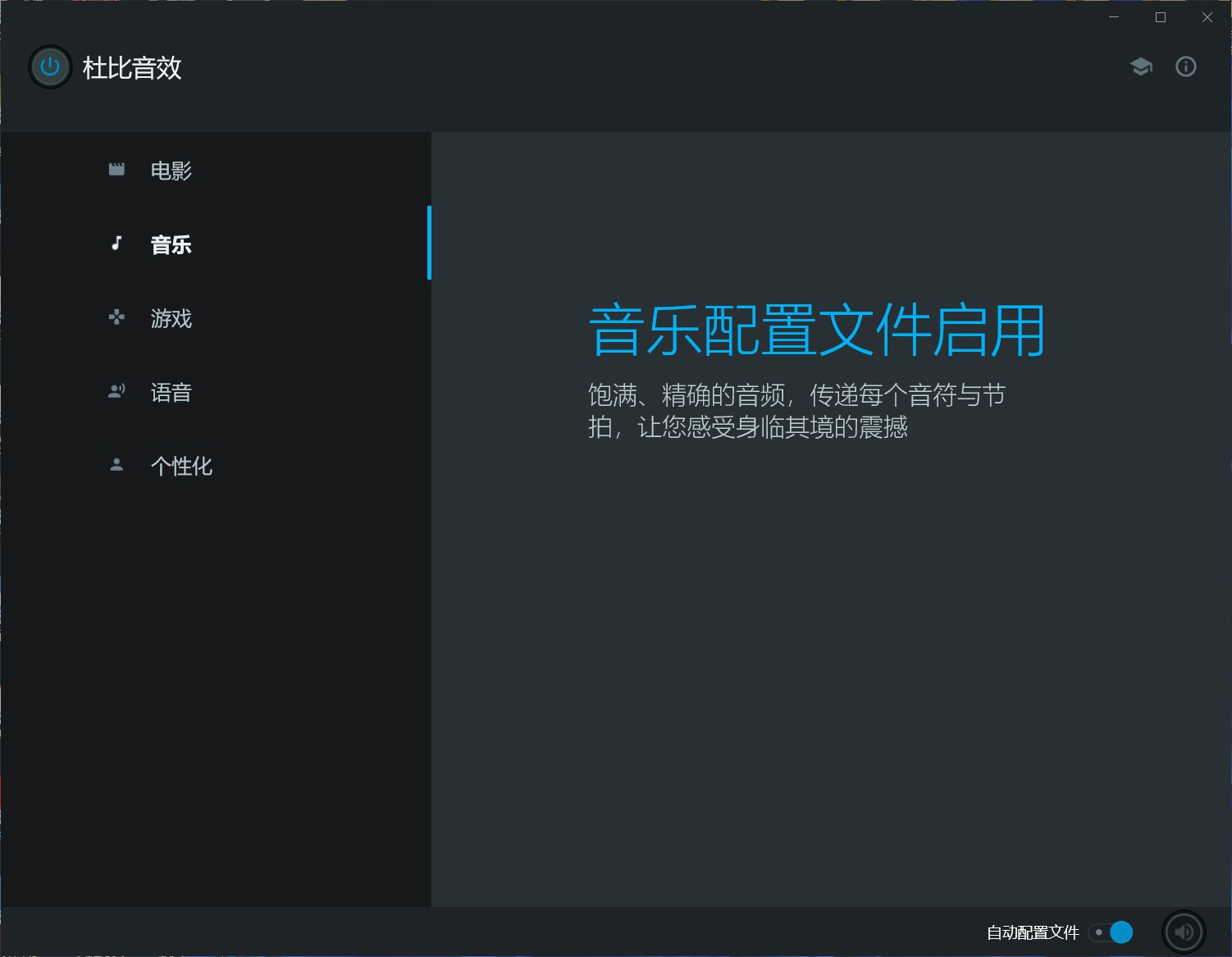Close the Dolby audio window
1232x957 pixels.
tap(1207, 17)
